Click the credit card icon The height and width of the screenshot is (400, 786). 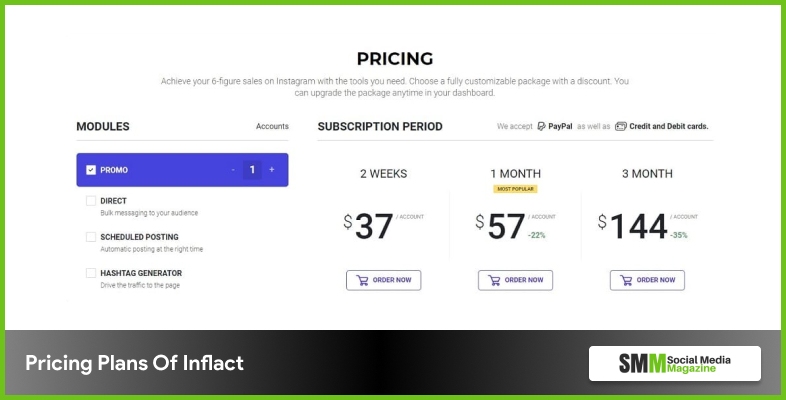click(x=621, y=127)
